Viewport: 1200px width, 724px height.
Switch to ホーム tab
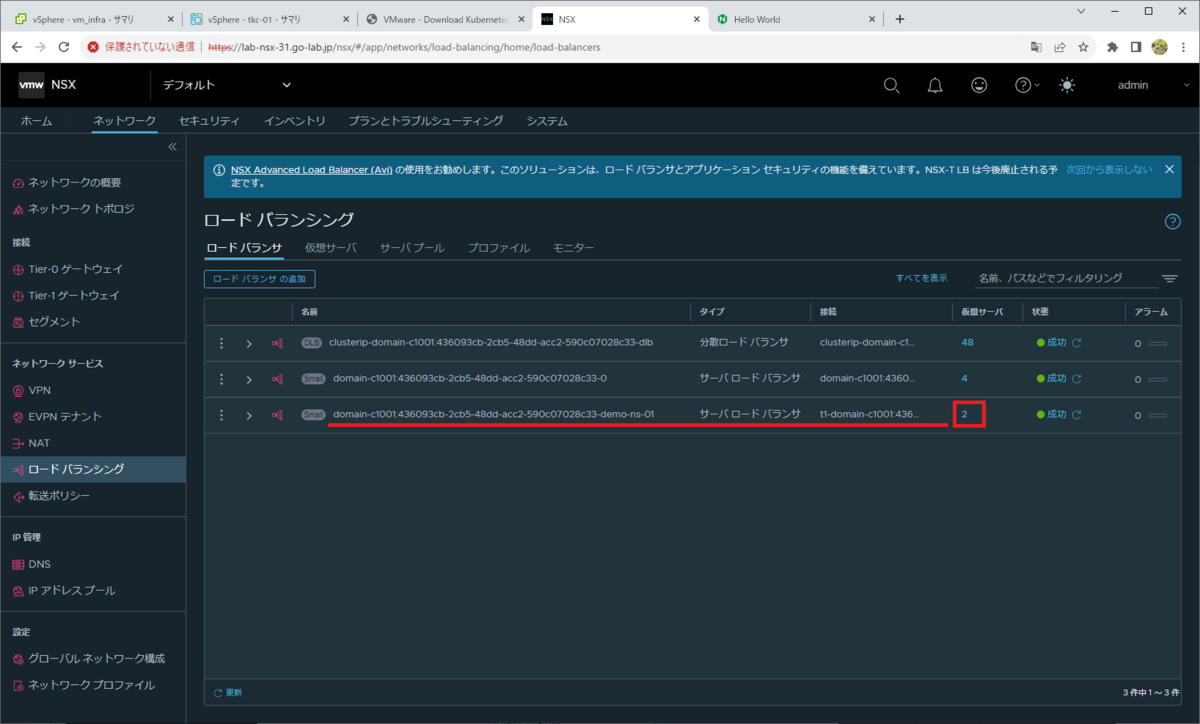coord(36,121)
